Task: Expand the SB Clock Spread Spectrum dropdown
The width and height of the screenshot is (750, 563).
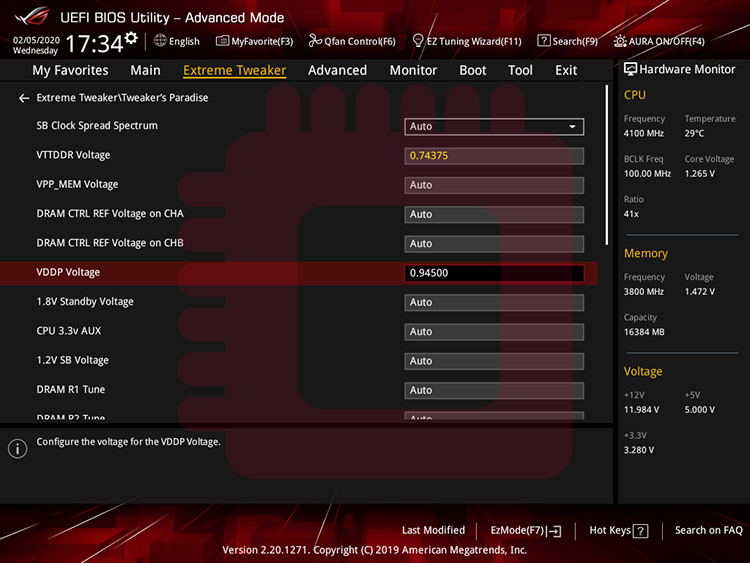Action: 494,127
